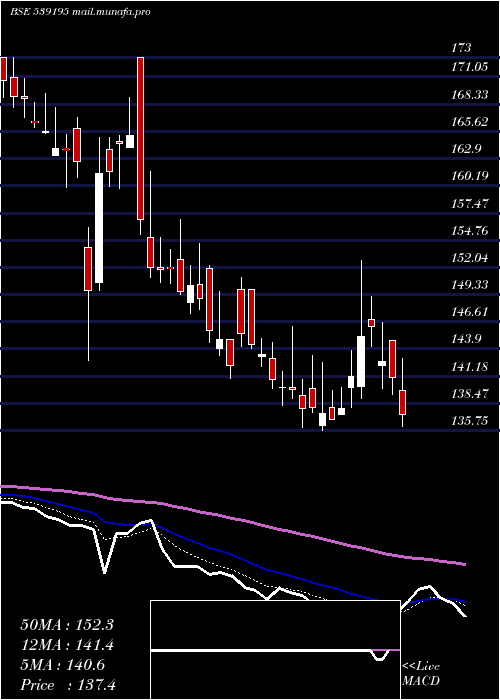The height and width of the screenshot is (700, 500).
Task: Click inside the MACD indicator box
Action: (x=275, y=650)
